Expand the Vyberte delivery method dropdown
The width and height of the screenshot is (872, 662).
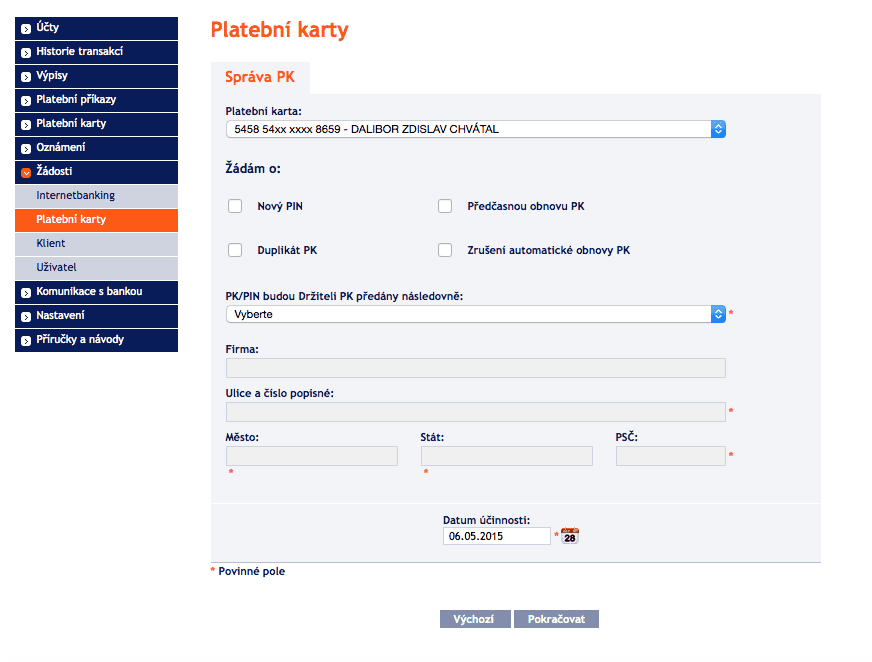(x=475, y=314)
